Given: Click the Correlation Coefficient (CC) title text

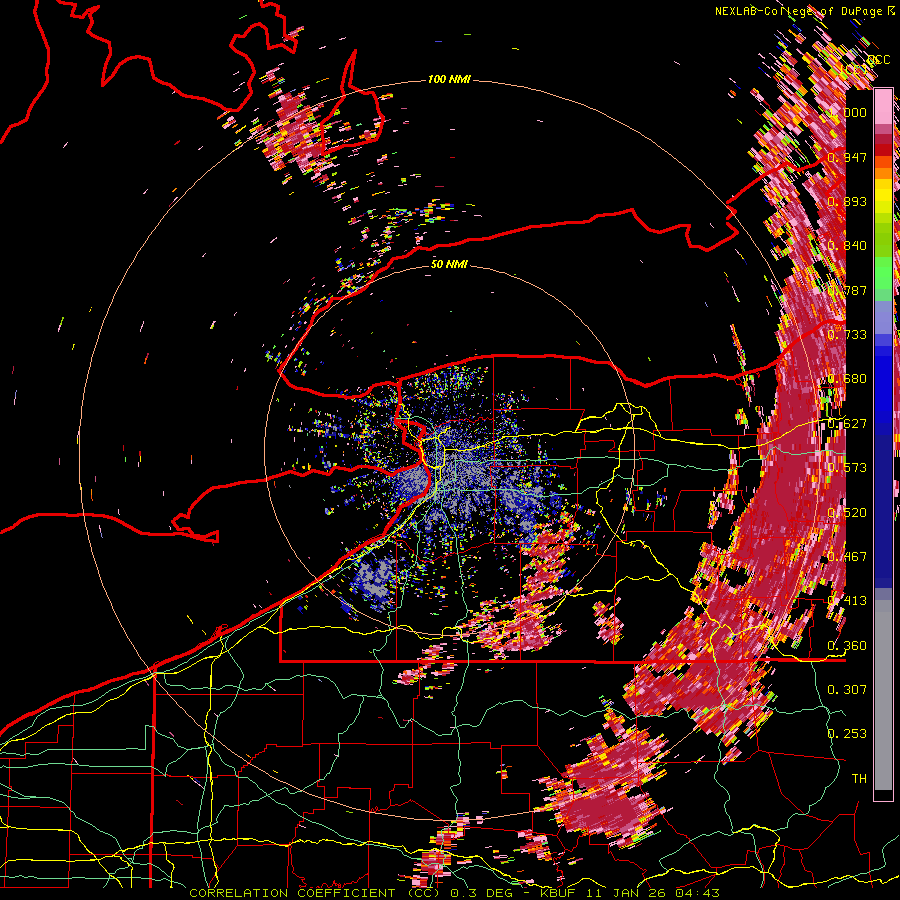Looking at the screenshot, I should pos(314,893).
